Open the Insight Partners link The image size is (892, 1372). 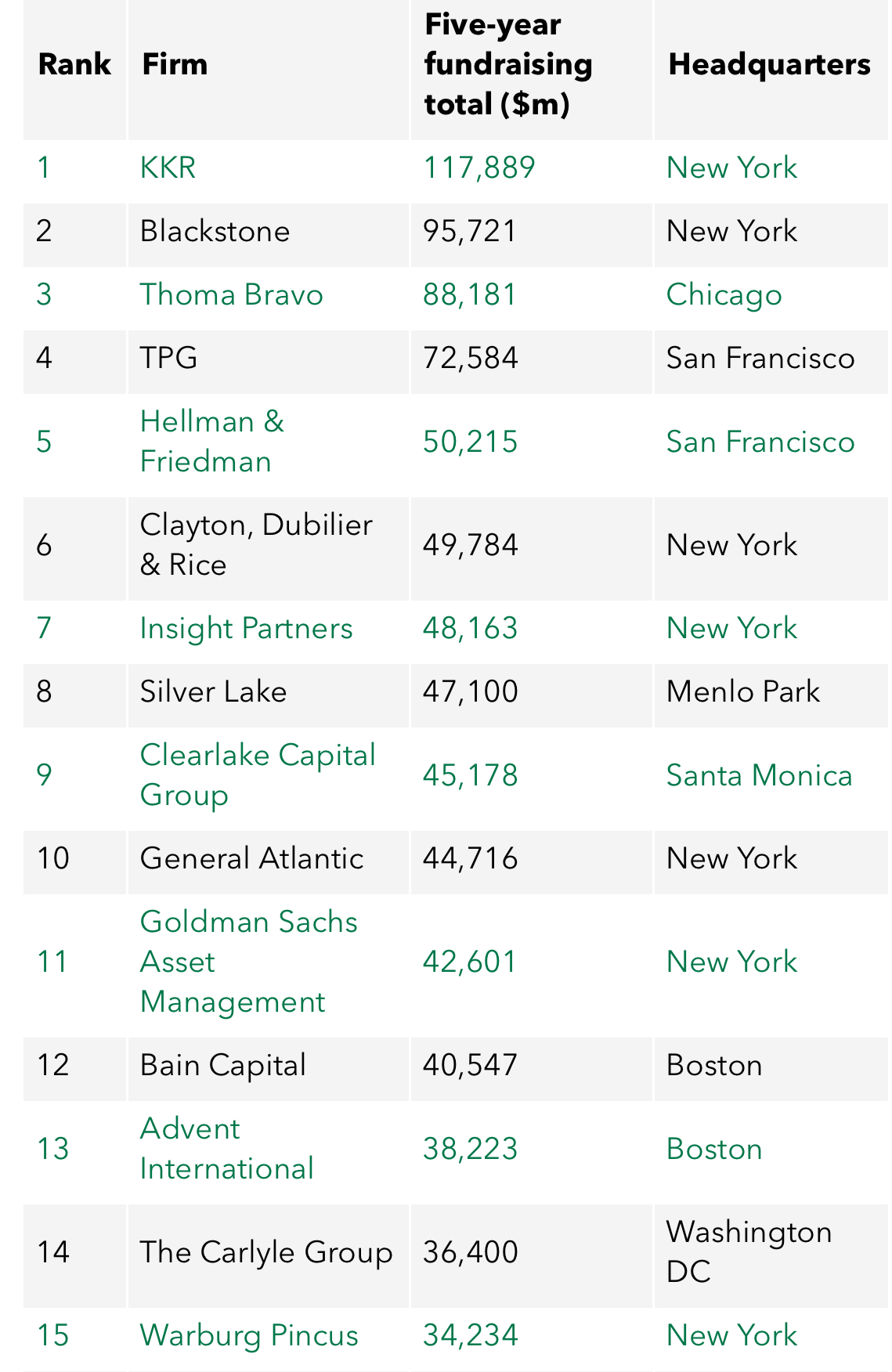[x=246, y=629]
